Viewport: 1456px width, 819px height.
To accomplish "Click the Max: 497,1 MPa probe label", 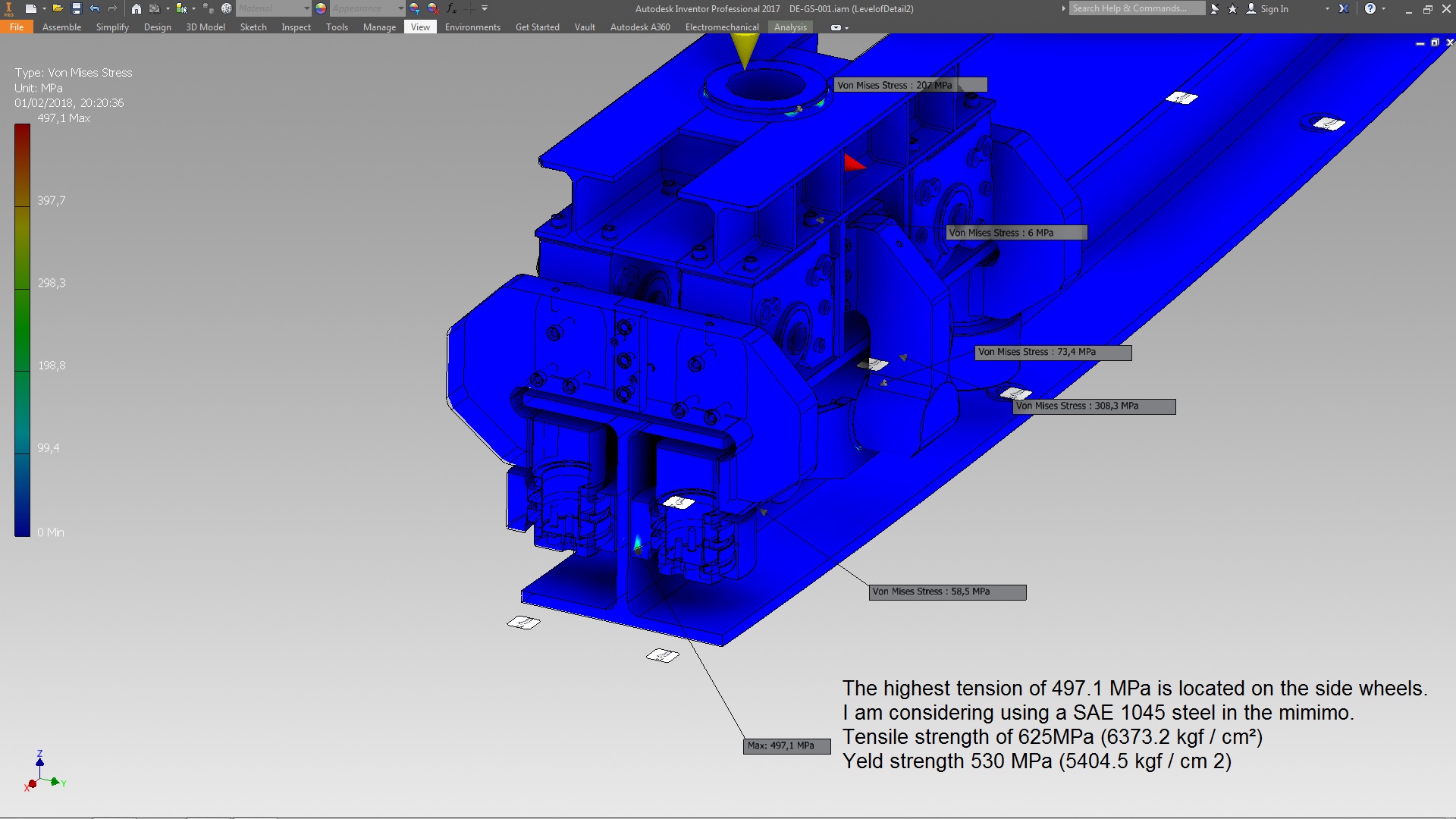I will click(786, 745).
